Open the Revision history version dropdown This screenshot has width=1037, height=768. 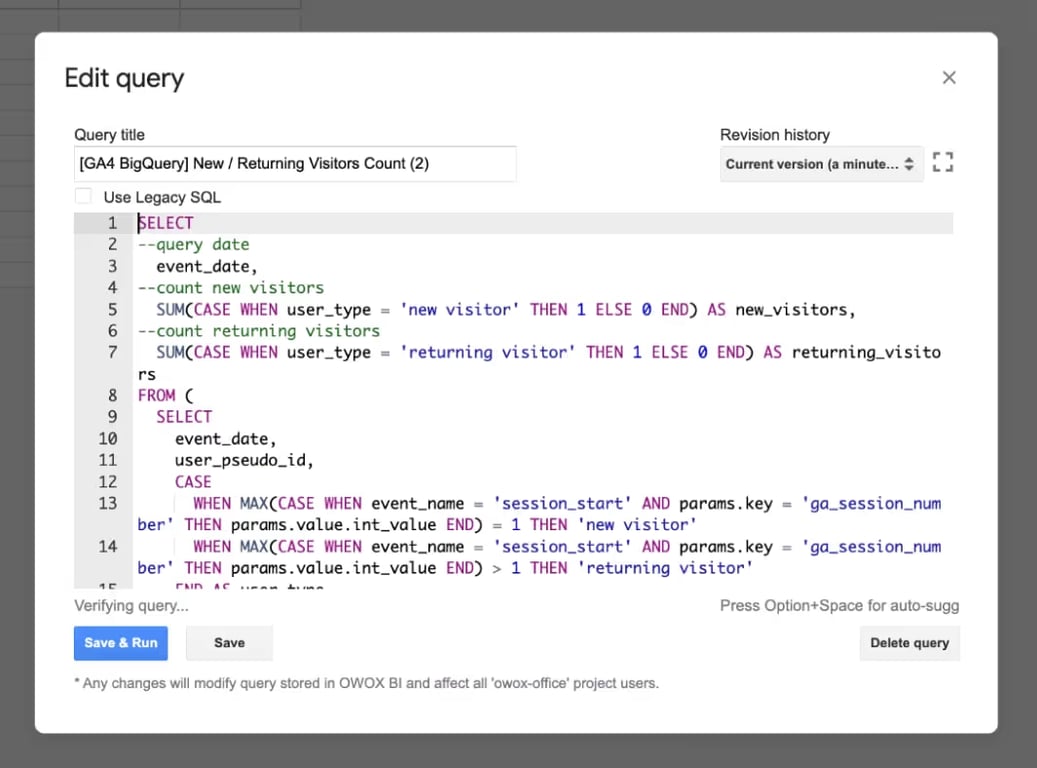coord(821,164)
